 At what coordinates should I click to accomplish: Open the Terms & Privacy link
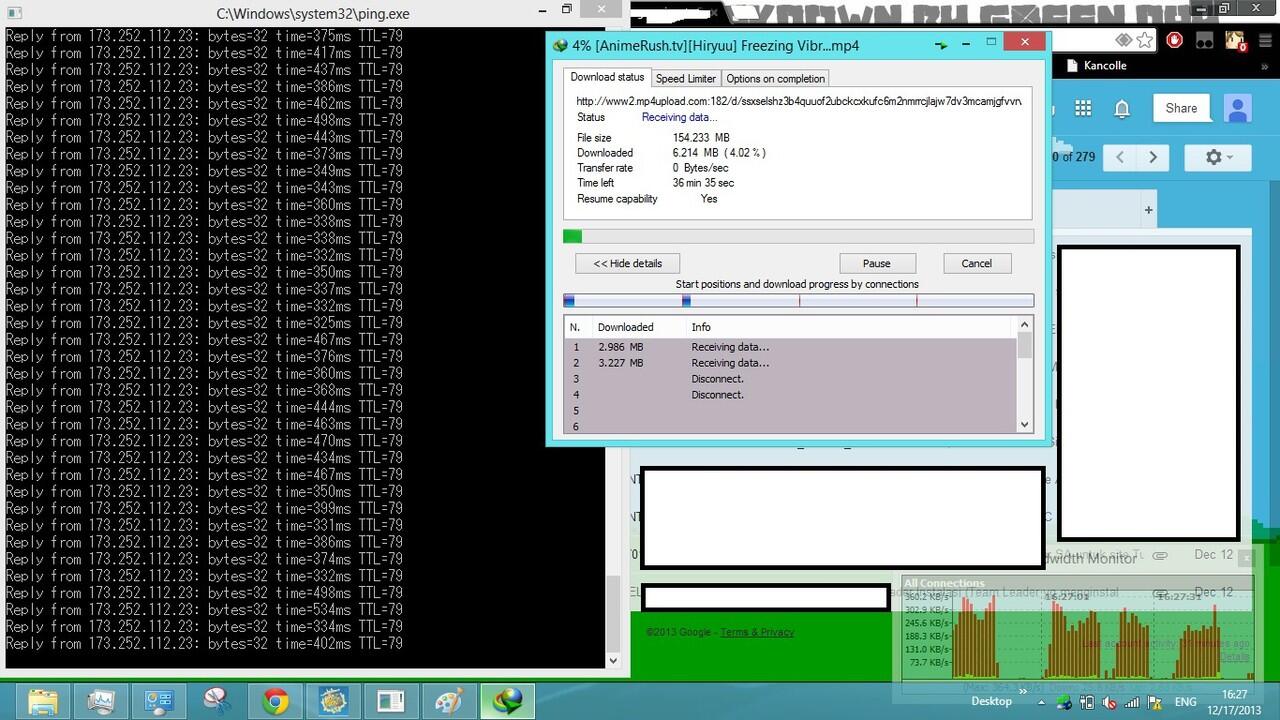pyautogui.click(x=757, y=632)
